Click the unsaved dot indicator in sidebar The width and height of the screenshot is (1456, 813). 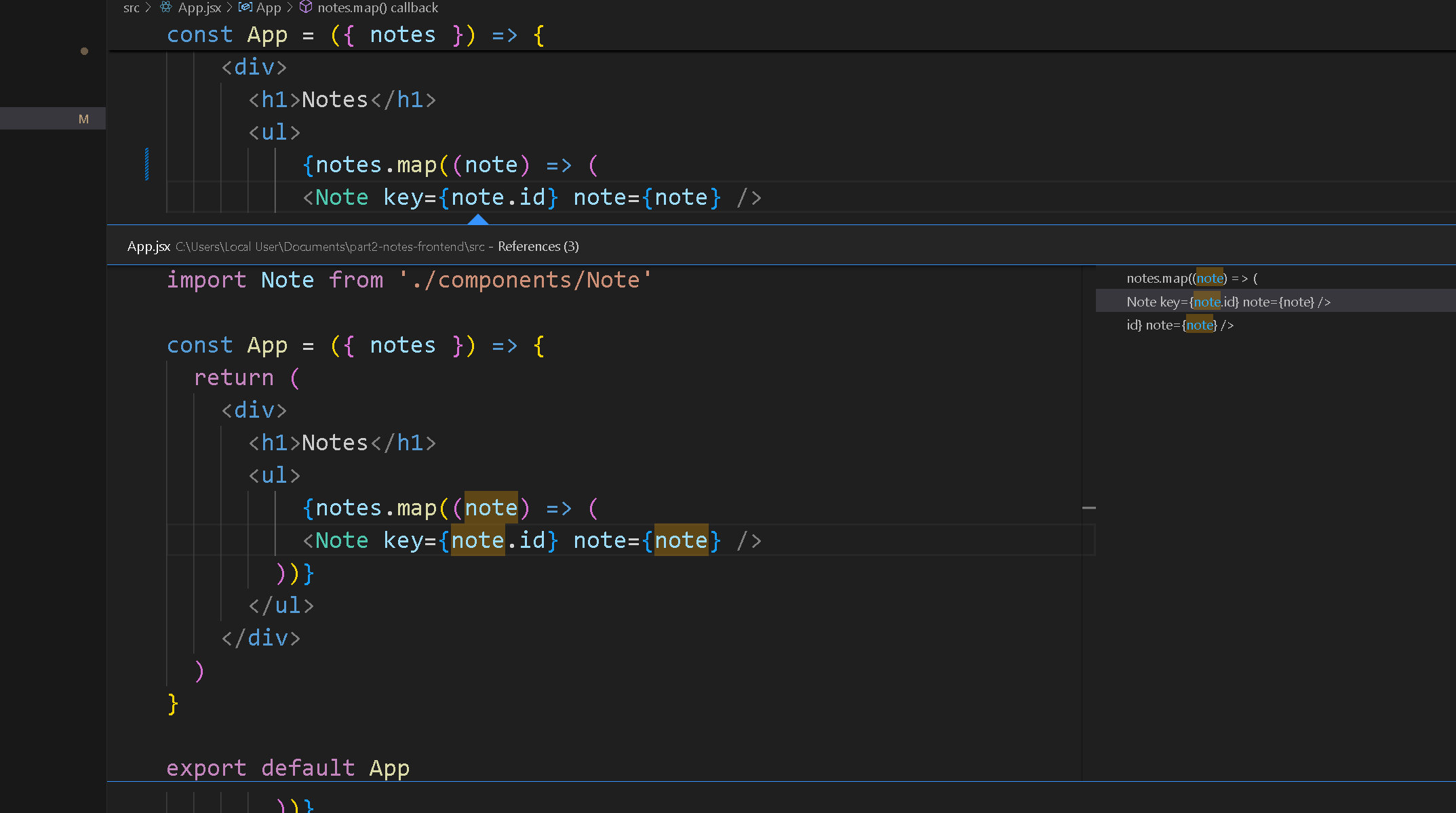point(84,51)
